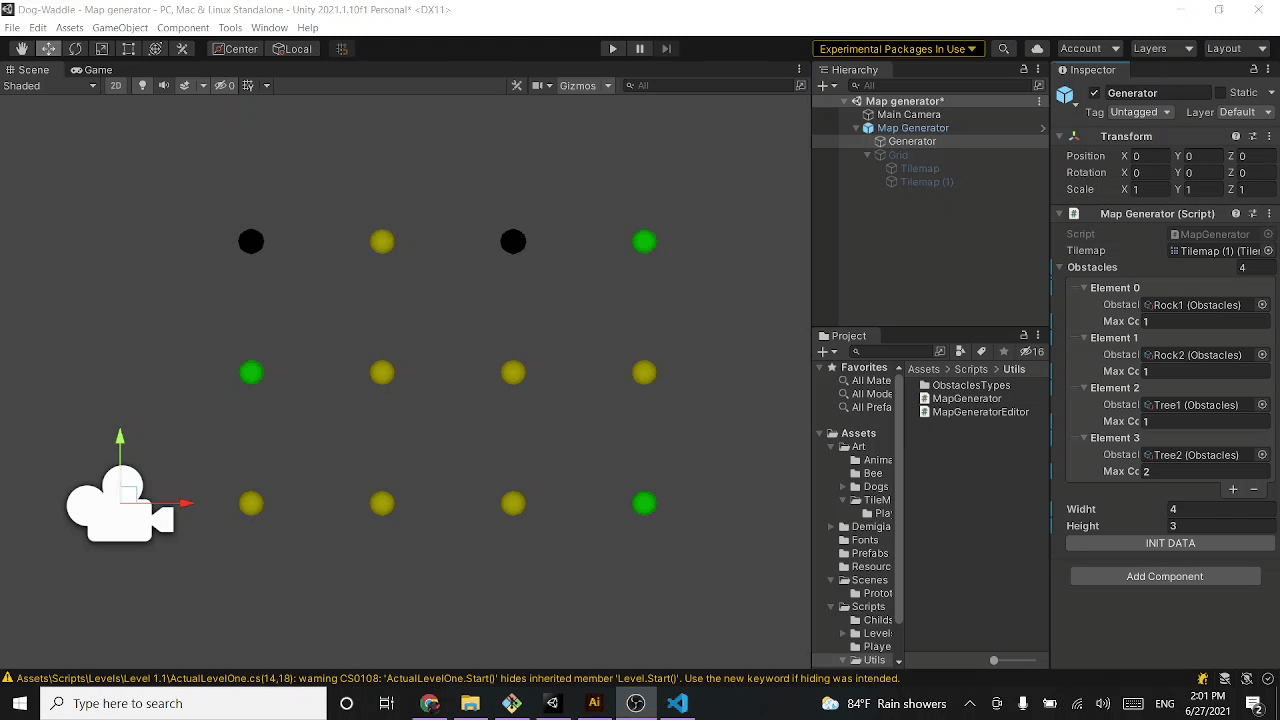
Task: Open the Gizmos dropdown
Action: (585, 86)
